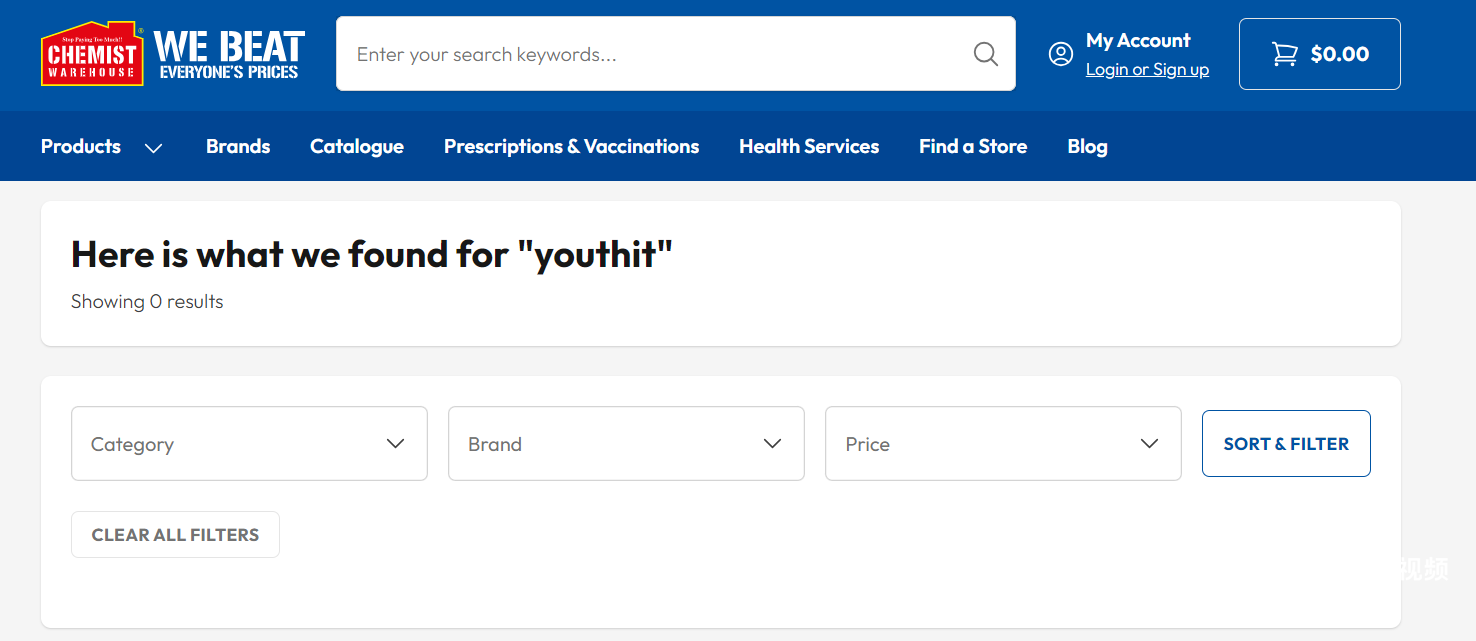Image resolution: width=1476 pixels, height=641 pixels.
Task: Open the shopping cart icon
Action: (x=1284, y=54)
